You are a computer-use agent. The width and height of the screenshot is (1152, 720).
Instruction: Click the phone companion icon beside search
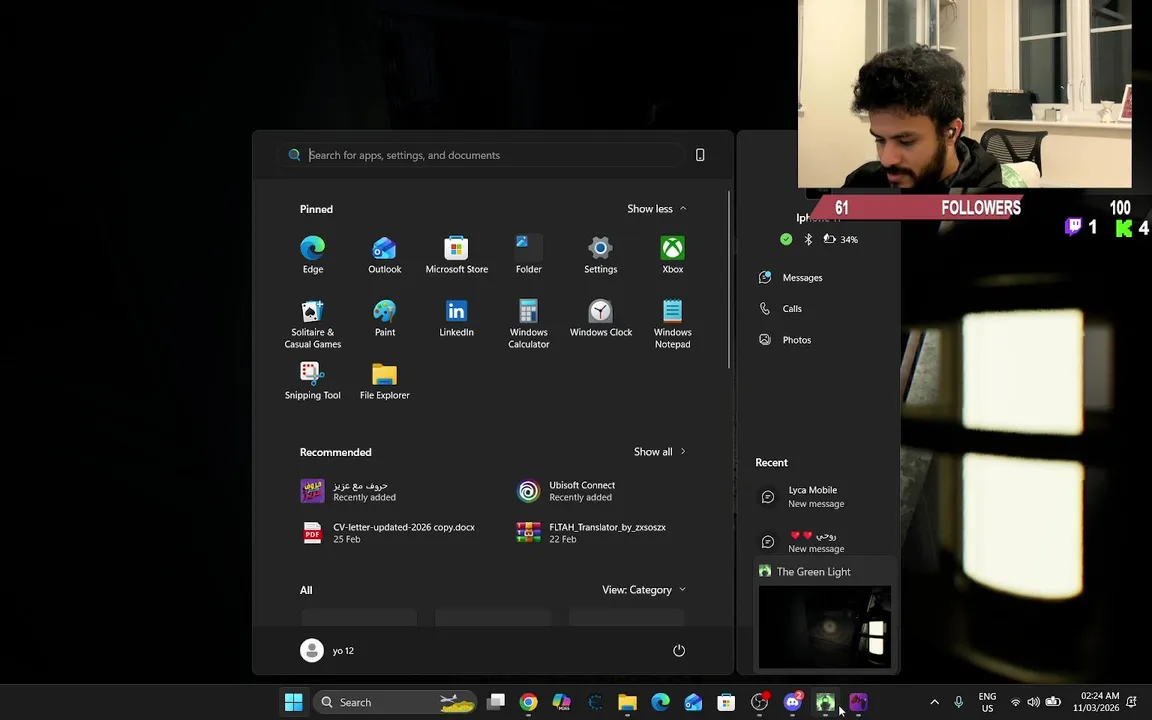click(700, 155)
